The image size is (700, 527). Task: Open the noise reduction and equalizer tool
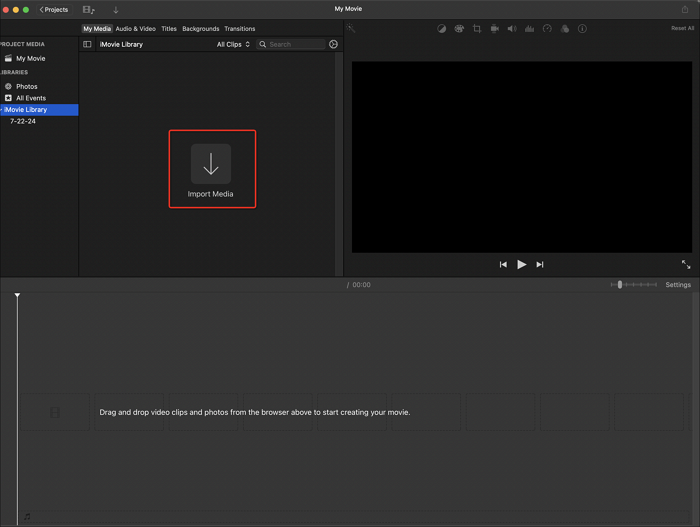[x=529, y=29]
